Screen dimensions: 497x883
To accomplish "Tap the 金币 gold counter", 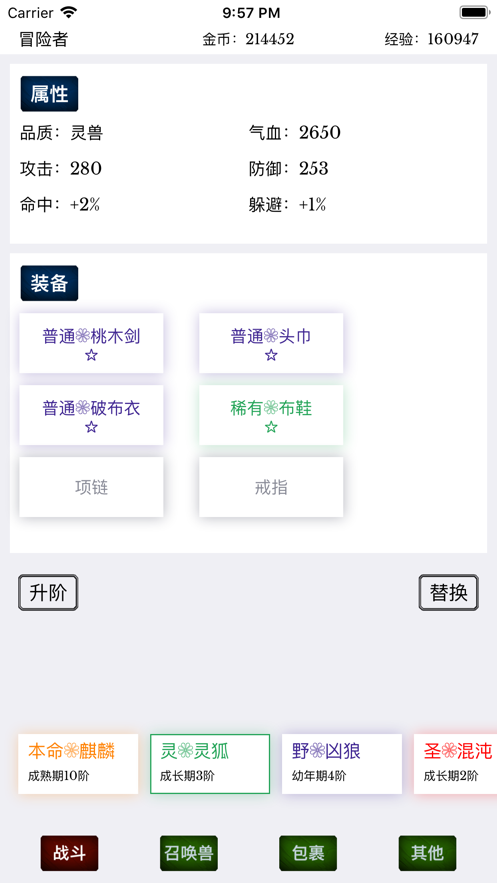I will 248,39.
